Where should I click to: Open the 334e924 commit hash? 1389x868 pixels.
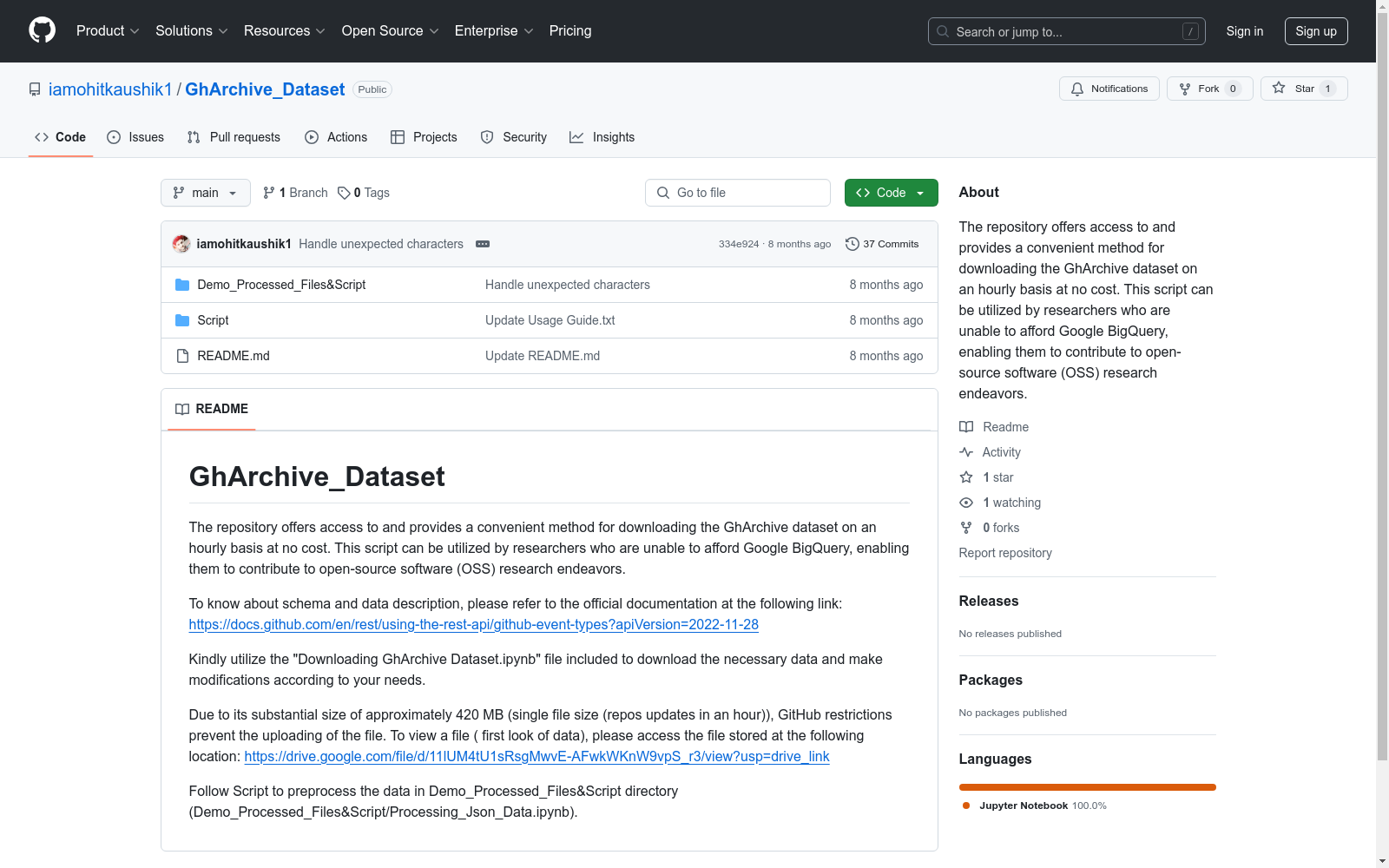point(739,244)
